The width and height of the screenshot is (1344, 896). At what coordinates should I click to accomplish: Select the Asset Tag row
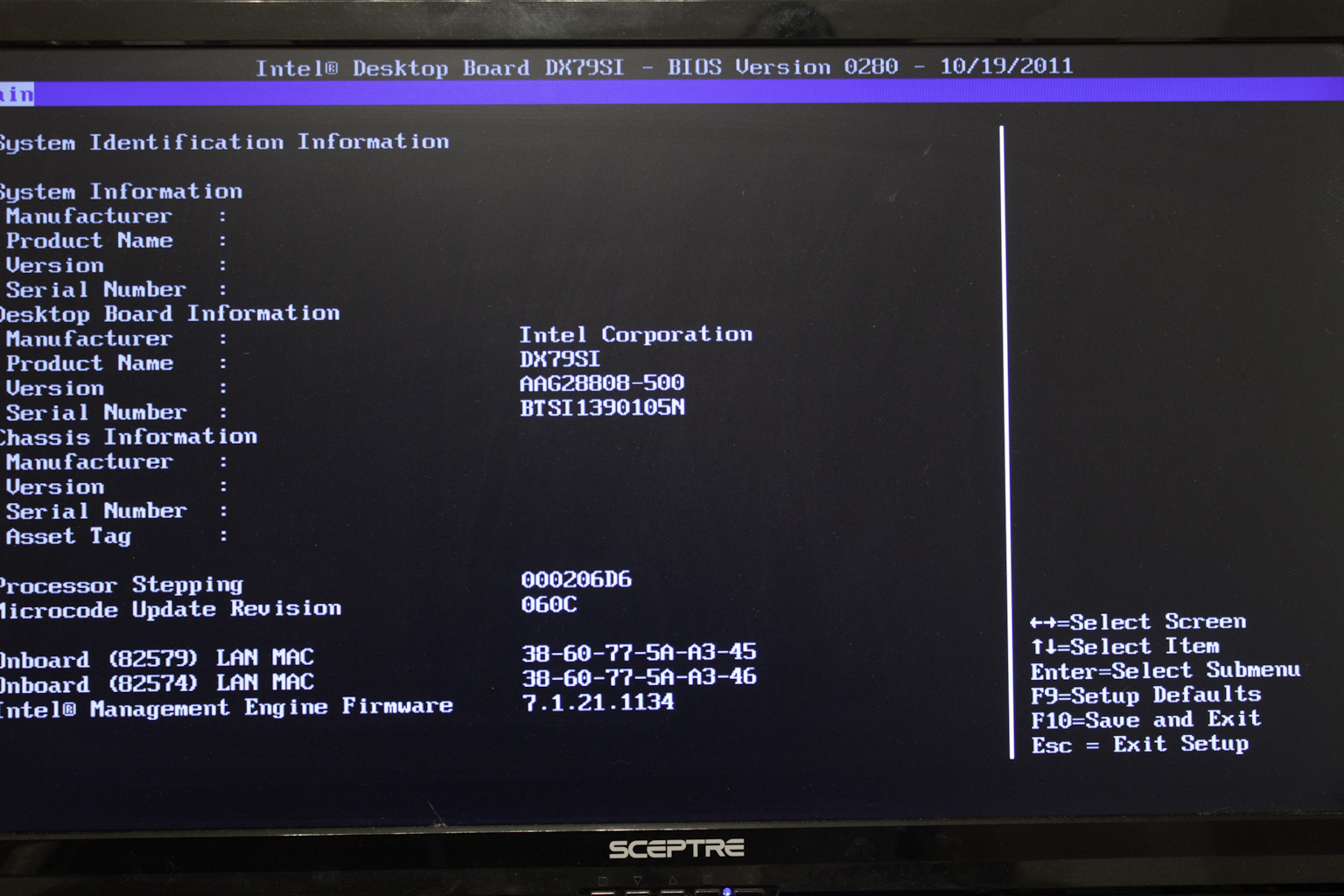(x=116, y=535)
